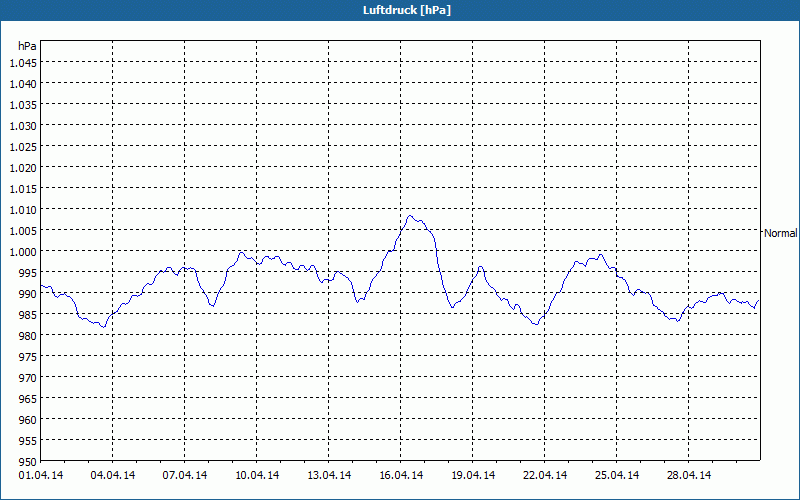Screen dimensions: 800x500
Task: Click the 955 y-axis label
Action: click(x=28, y=440)
